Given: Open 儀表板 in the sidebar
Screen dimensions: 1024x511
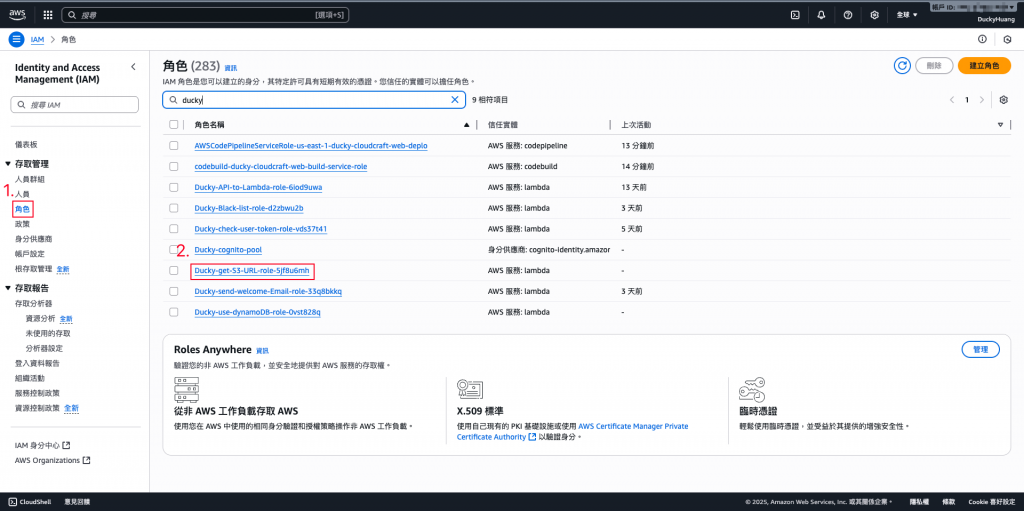Looking at the screenshot, I should coord(26,144).
